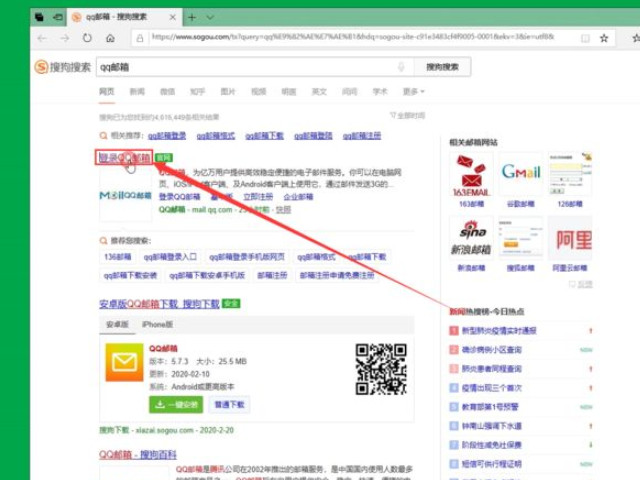The image size is (640, 480).
Task: Click the QR code image
Action: [381, 369]
